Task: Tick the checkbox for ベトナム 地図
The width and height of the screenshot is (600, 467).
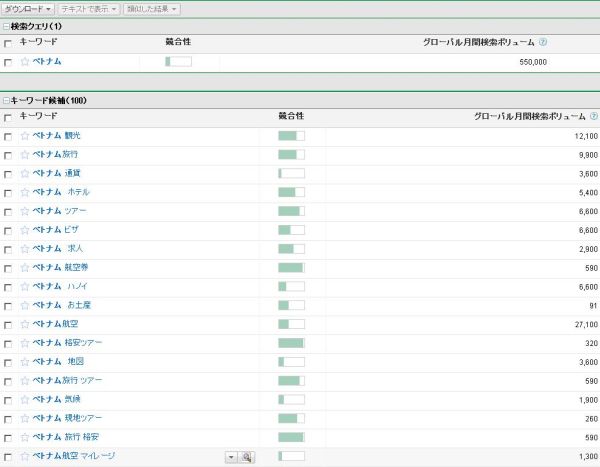Action: pyautogui.click(x=8, y=362)
